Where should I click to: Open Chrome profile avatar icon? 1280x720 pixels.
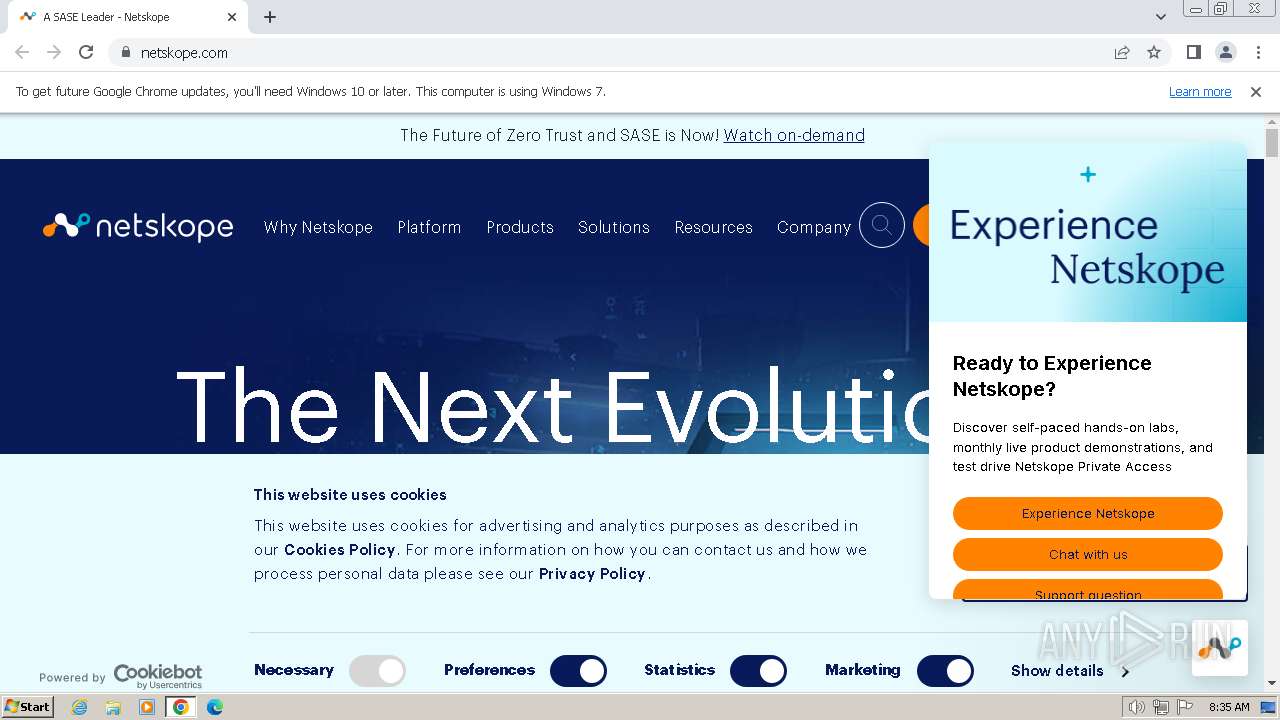click(1225, 52)
